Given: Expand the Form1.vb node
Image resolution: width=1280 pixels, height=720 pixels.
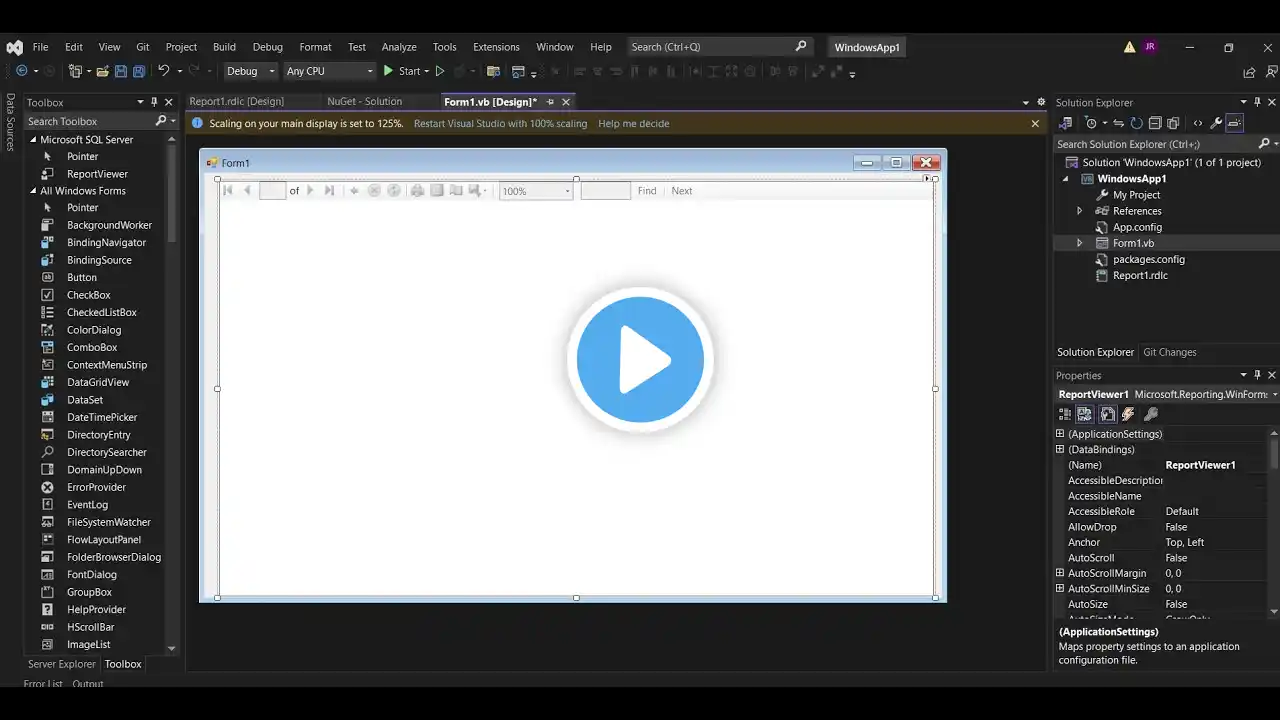Looking at the screenshot, I should [x=1079, y=243].
